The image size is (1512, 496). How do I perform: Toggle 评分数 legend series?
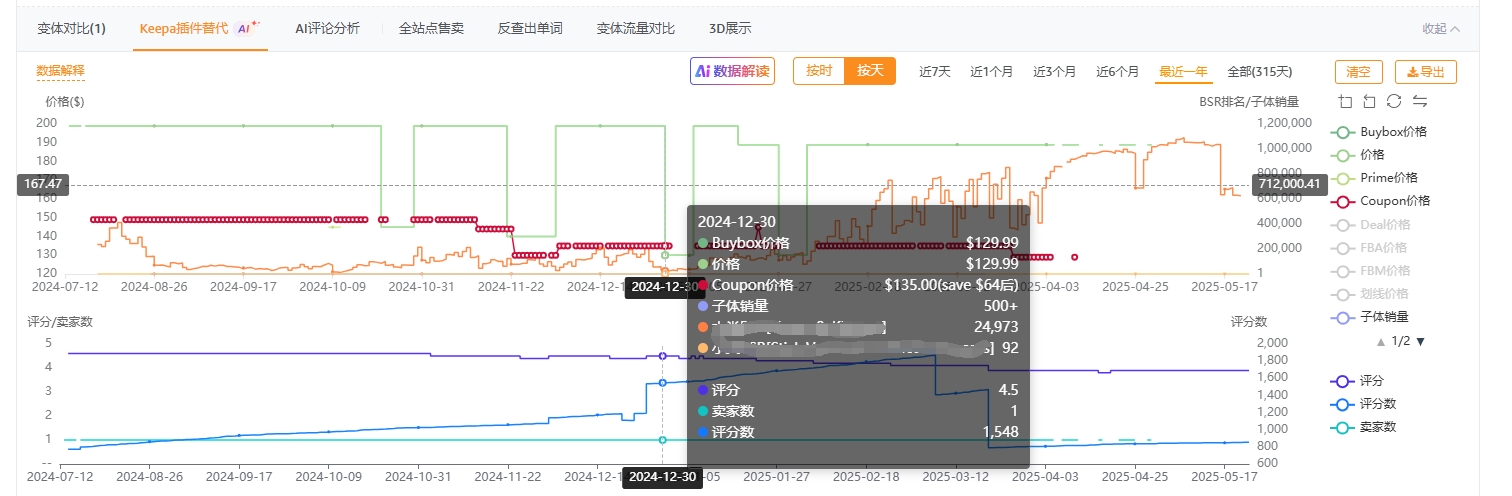pyautogui.click(x=1364, y=404)
